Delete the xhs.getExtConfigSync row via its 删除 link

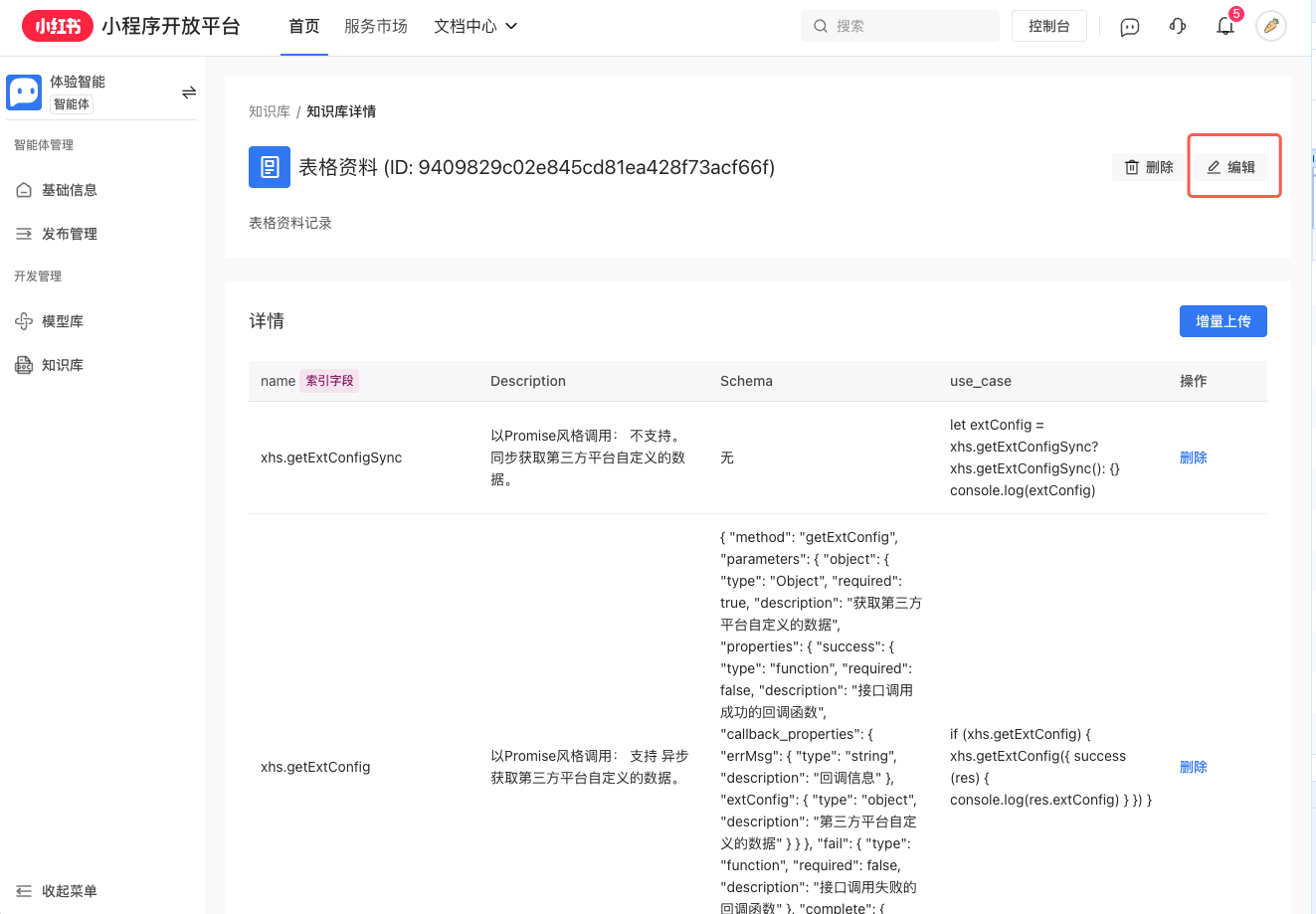point(1193,457)
